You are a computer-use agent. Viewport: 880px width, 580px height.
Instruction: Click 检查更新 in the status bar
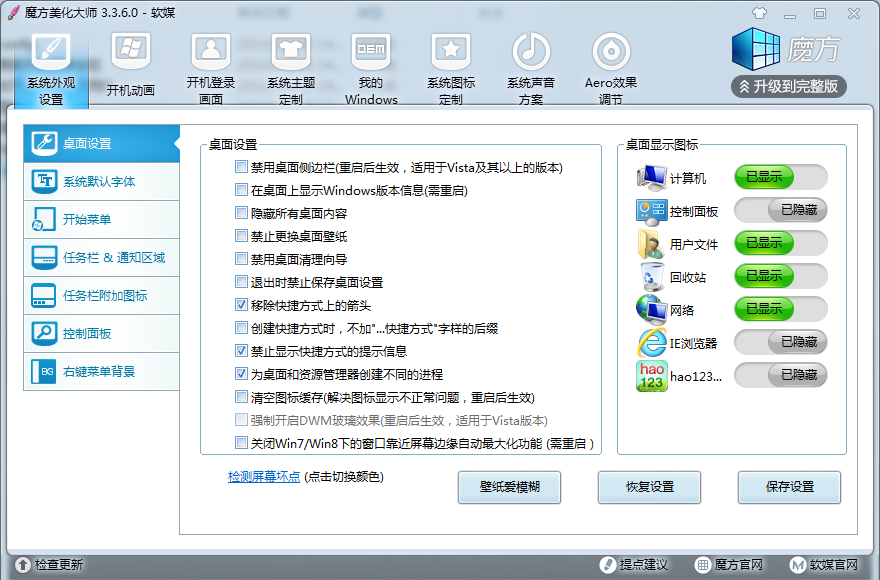pyautogui.click(x=49, y=564)
